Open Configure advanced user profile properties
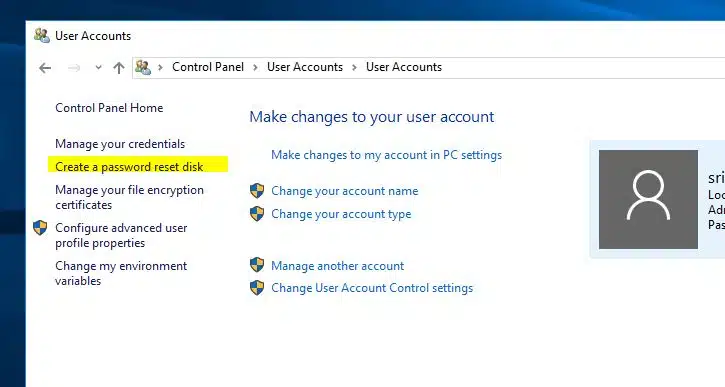725x387 pixels. coord(121,235)
